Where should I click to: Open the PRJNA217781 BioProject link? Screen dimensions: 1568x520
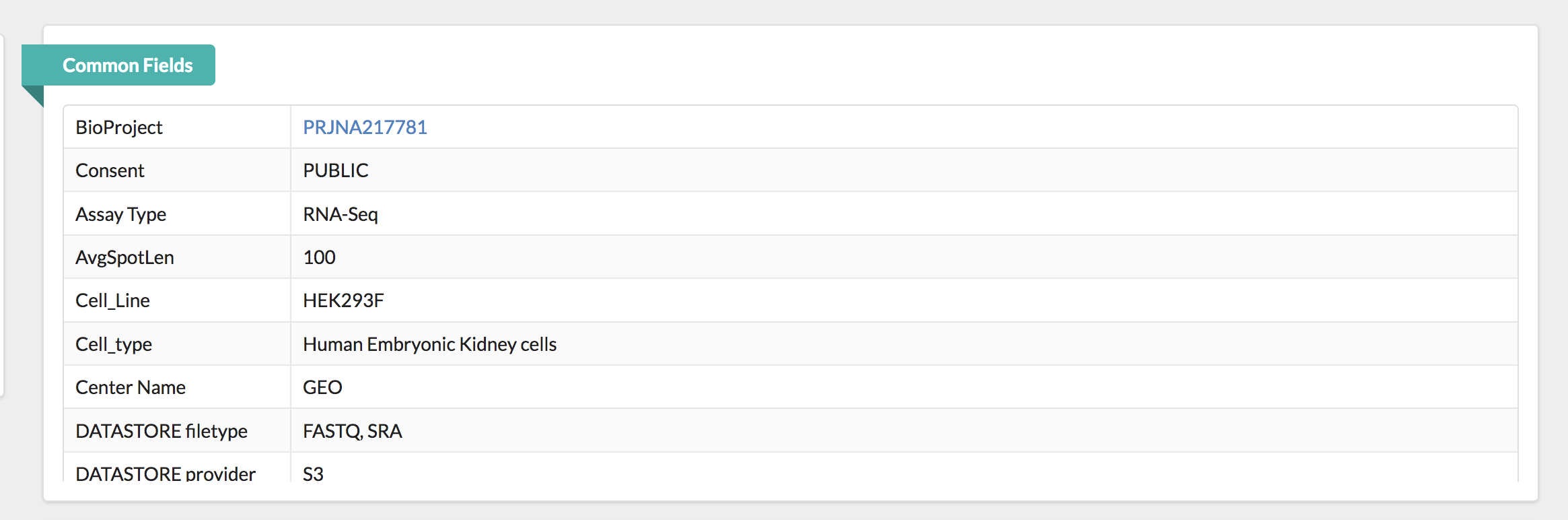pyautogui.click(x=365, y=127)
